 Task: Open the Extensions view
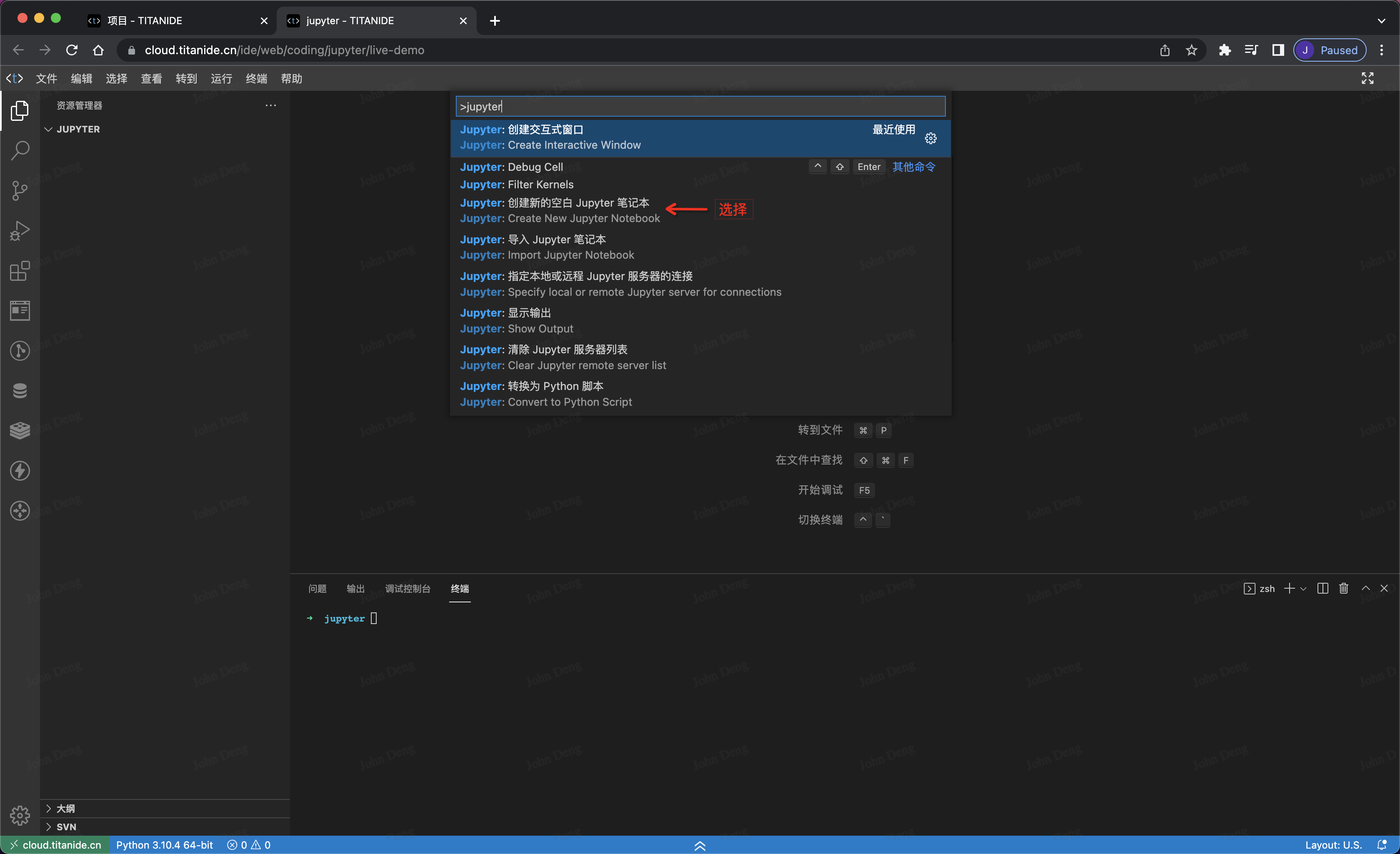20,271
